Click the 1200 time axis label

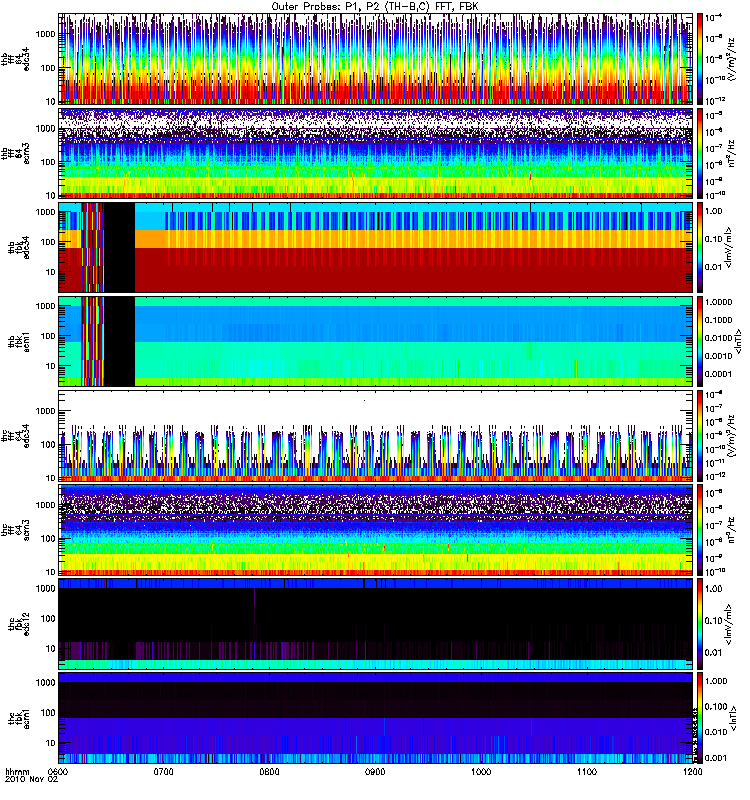coord(692,771)
